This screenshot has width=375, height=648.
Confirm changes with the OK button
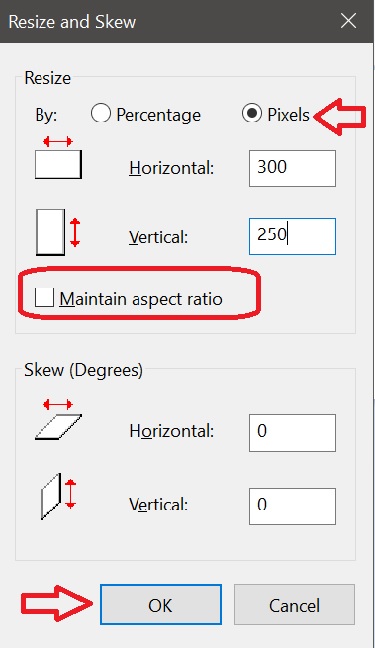pyautogui.click(x=161, y=604)
